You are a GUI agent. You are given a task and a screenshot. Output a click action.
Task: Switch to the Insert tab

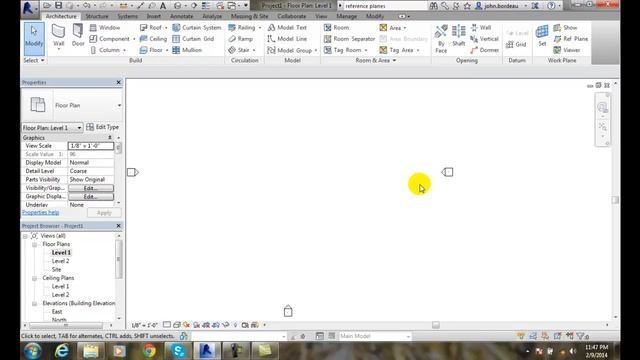click(x=153, y=16)
